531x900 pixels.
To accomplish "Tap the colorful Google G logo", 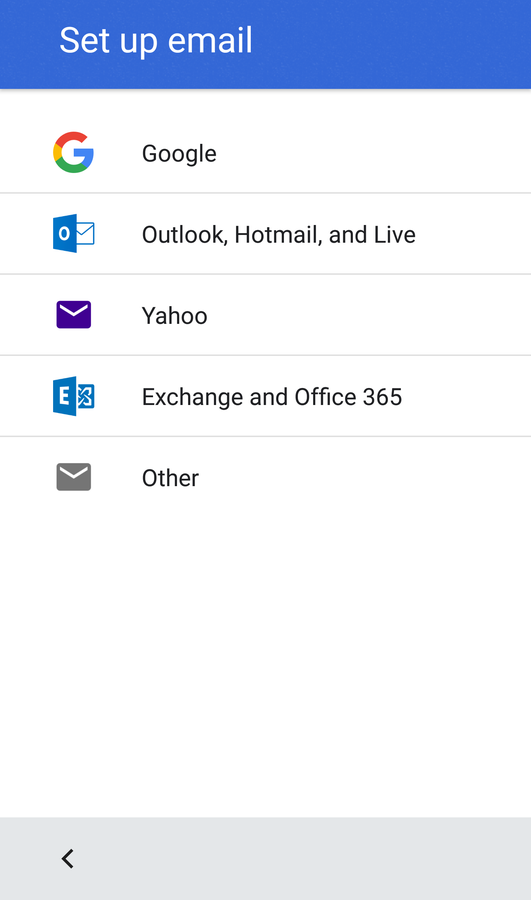I will pyautogui.click(x=73, y=153).
